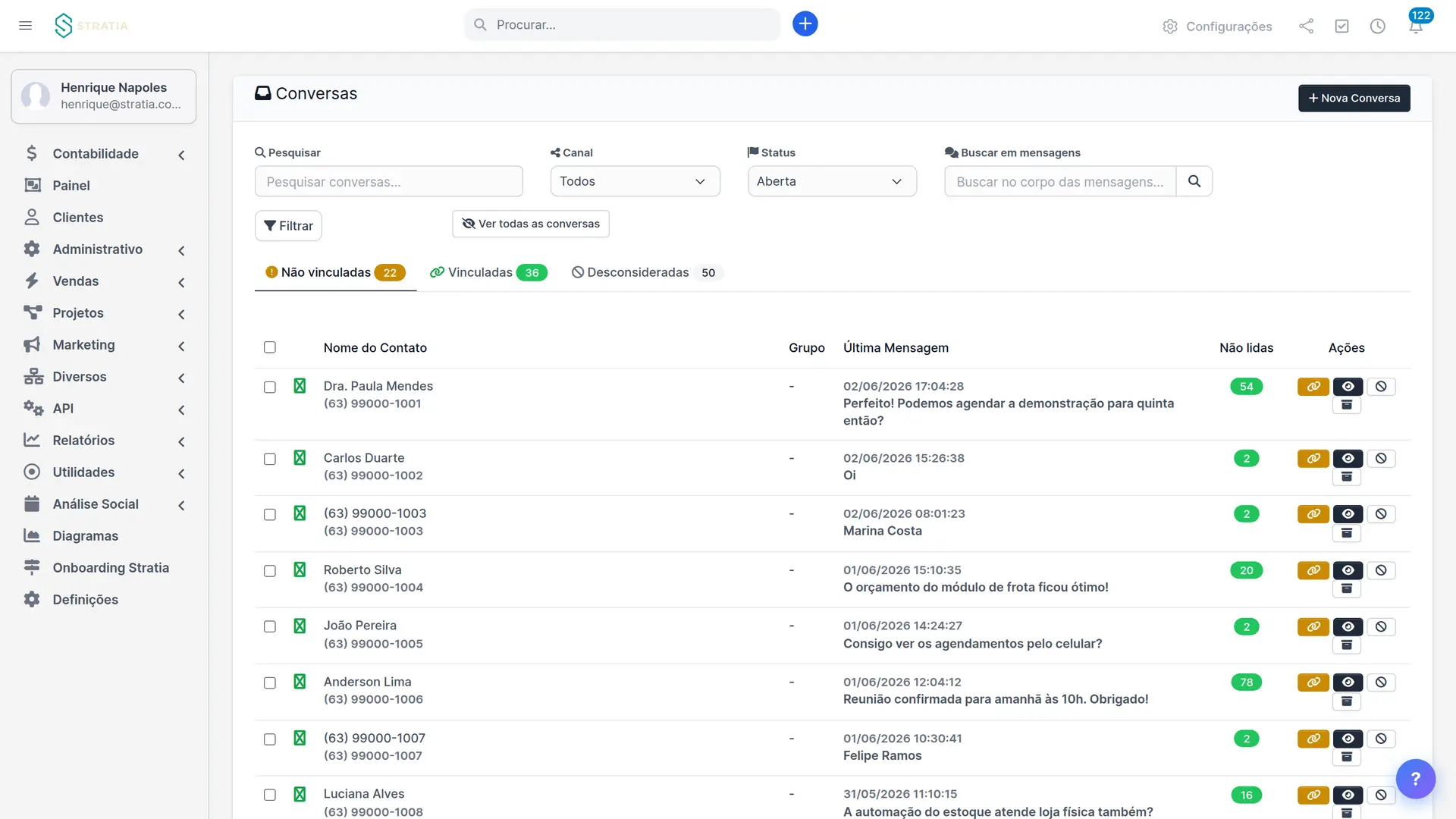Expand the Contabilidade sidebar menu
Viewport: 1456px width, 819px height.
click(104, 154)
